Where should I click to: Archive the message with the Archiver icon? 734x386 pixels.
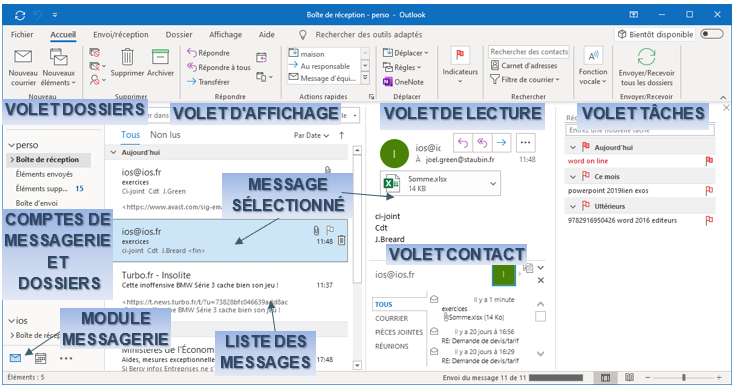160,57
